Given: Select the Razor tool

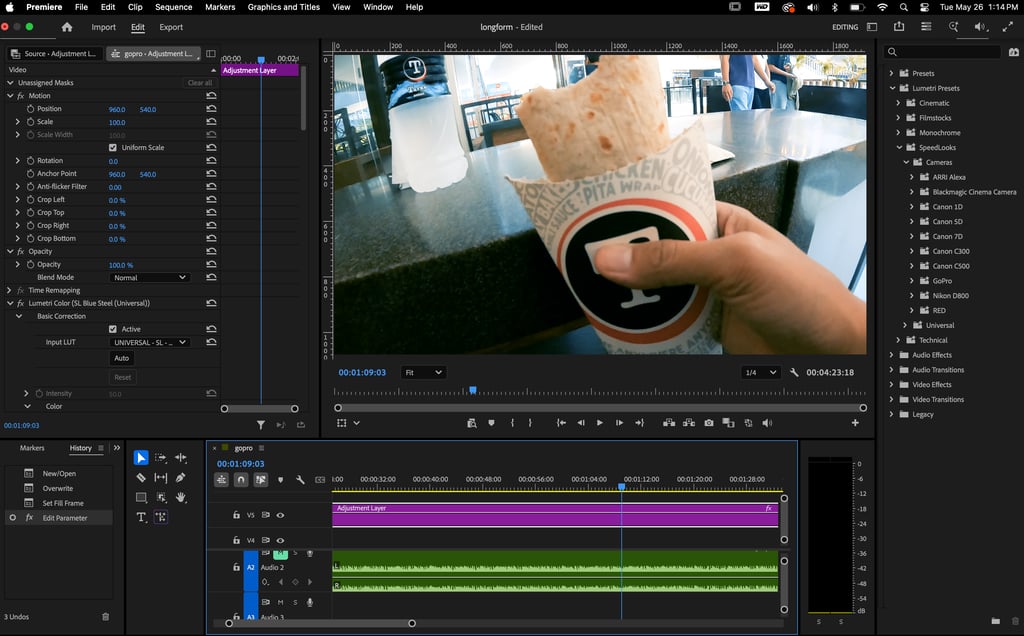Looking at the screenshot, I should [x=140, y=477].
